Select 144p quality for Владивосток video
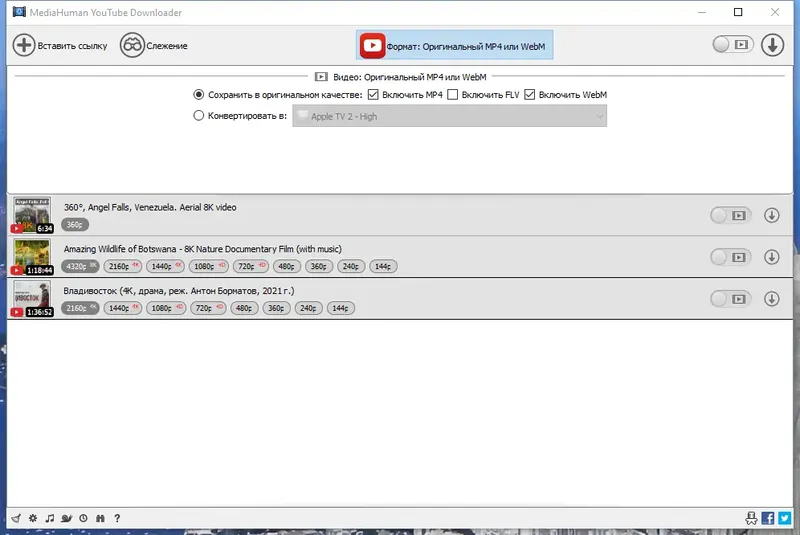The image size is (800, 535). (341, 308)
